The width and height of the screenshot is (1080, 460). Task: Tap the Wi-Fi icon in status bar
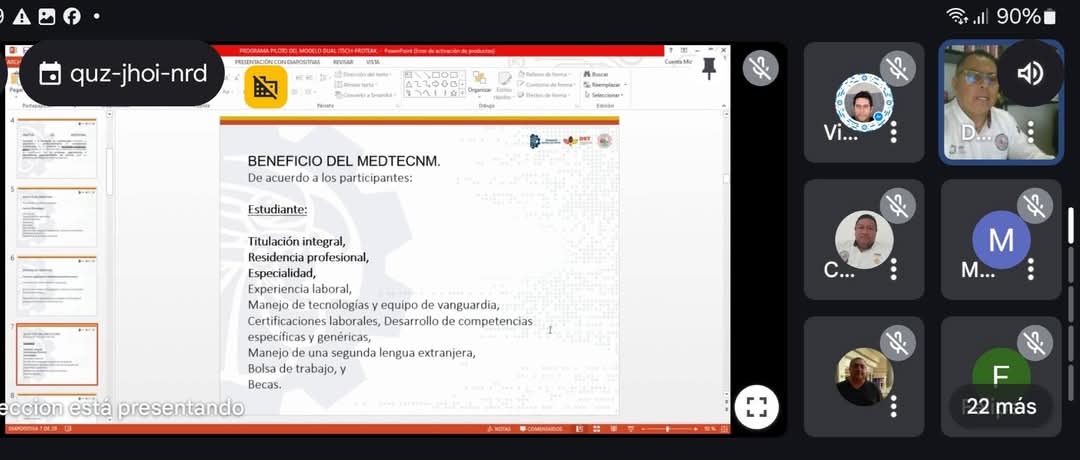click(x=957, y=16)
